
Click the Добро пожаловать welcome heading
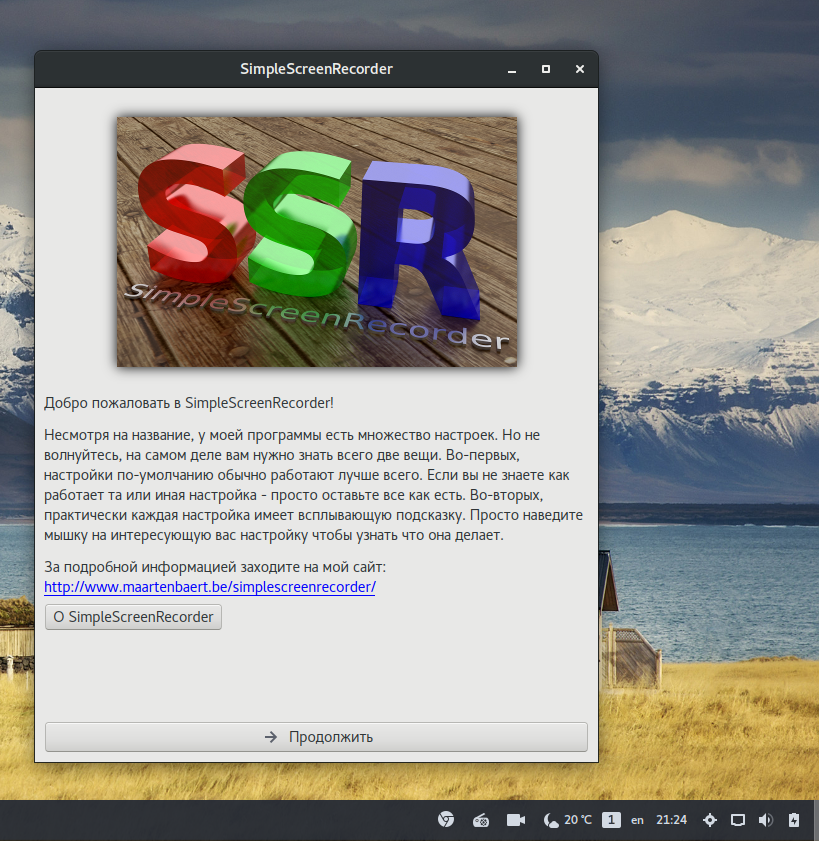(189, 403)
